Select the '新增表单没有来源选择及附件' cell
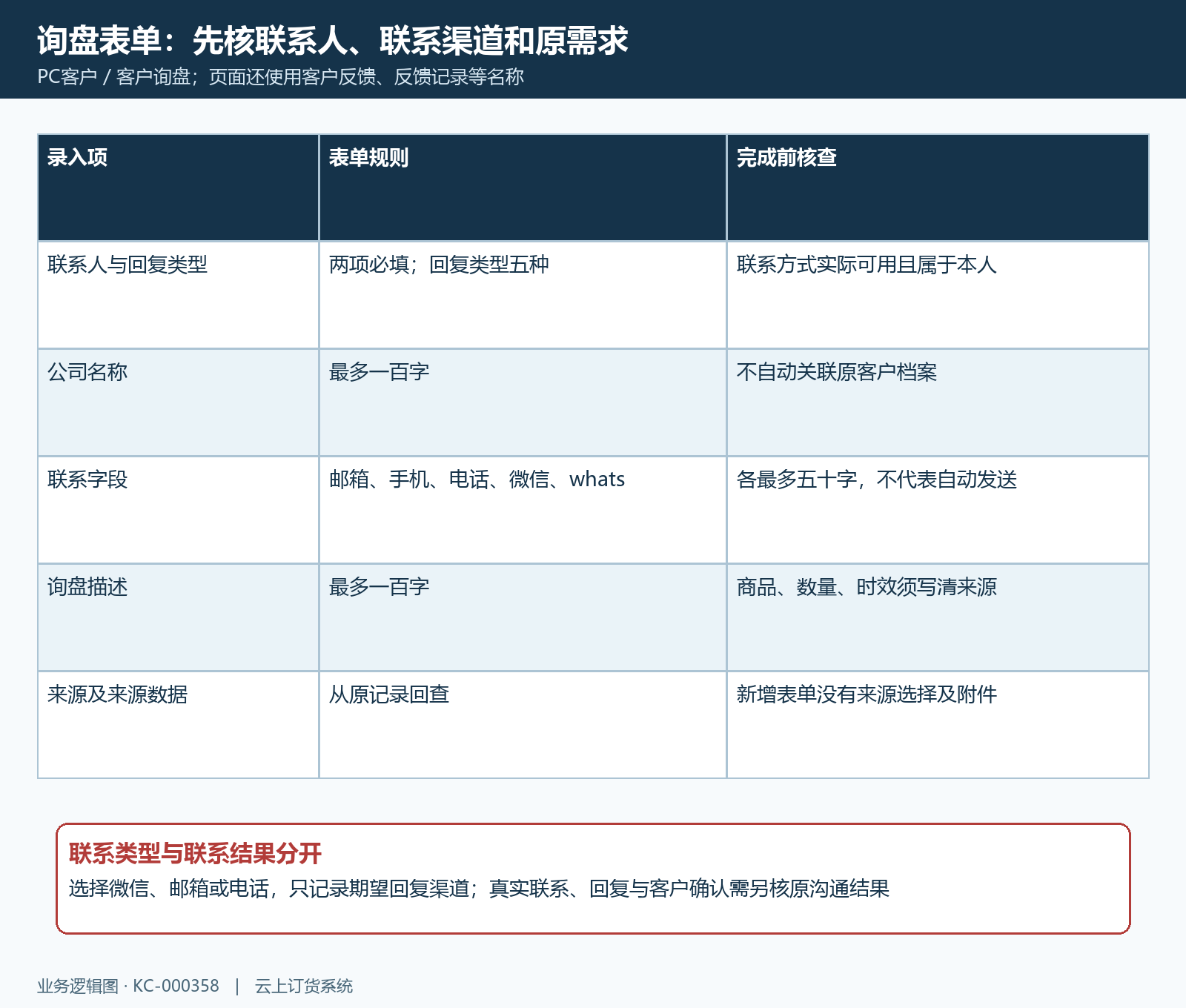The width and height of the screenshot is (1186, 1008). (x=938, y=725)
